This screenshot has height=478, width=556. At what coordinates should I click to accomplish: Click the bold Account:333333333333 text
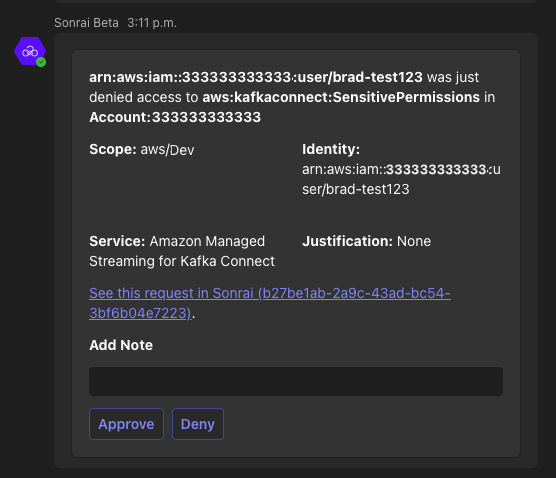(x=175, y=117)
